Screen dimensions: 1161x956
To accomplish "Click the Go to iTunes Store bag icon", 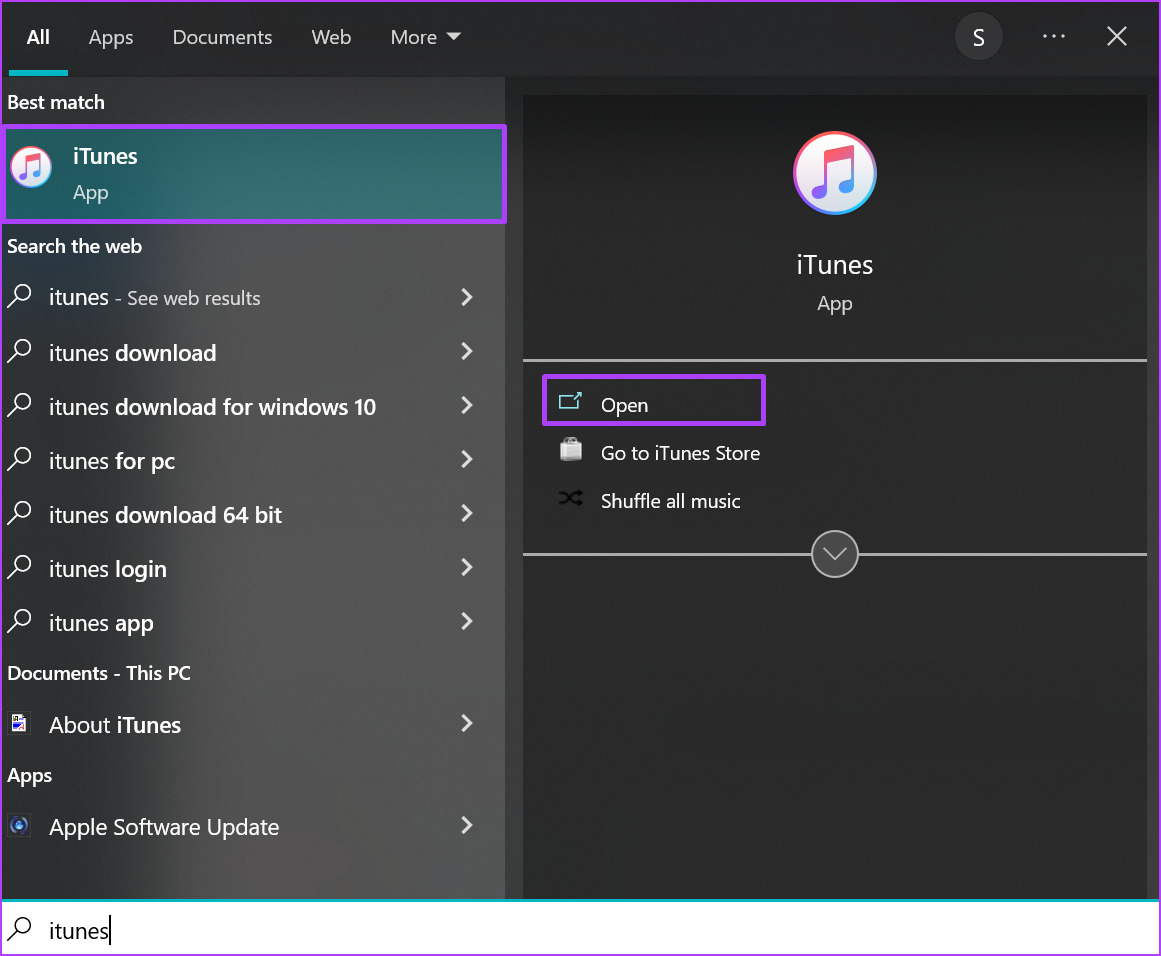I will coord(570,452).
